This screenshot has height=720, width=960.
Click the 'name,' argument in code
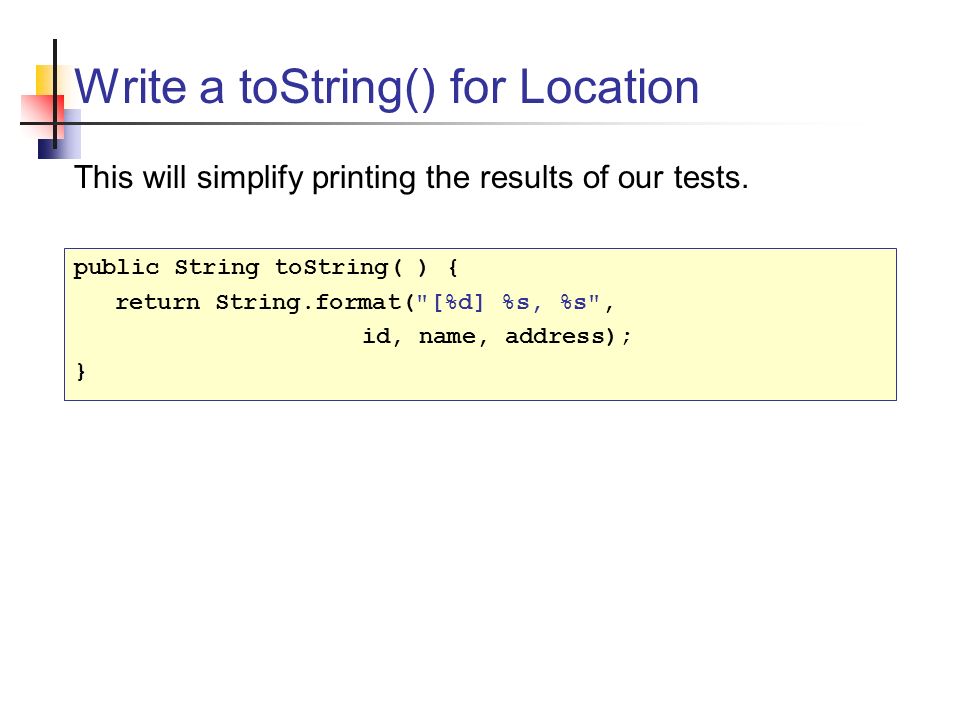coord(453,337)
